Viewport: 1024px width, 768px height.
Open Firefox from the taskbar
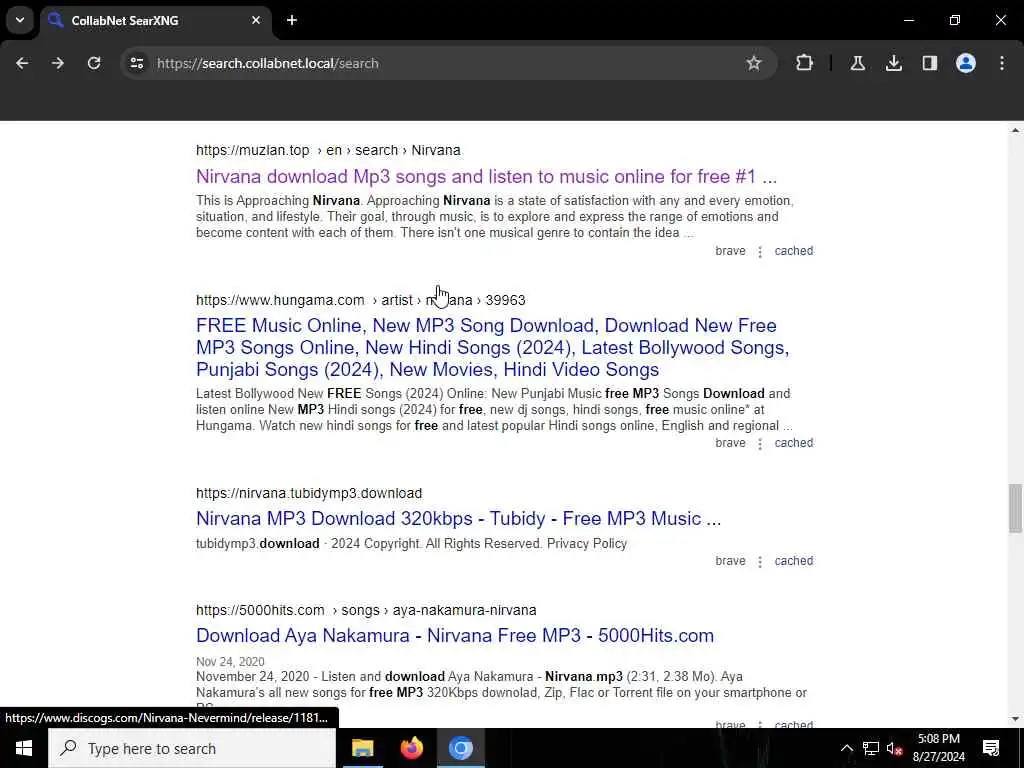point(411,748)
